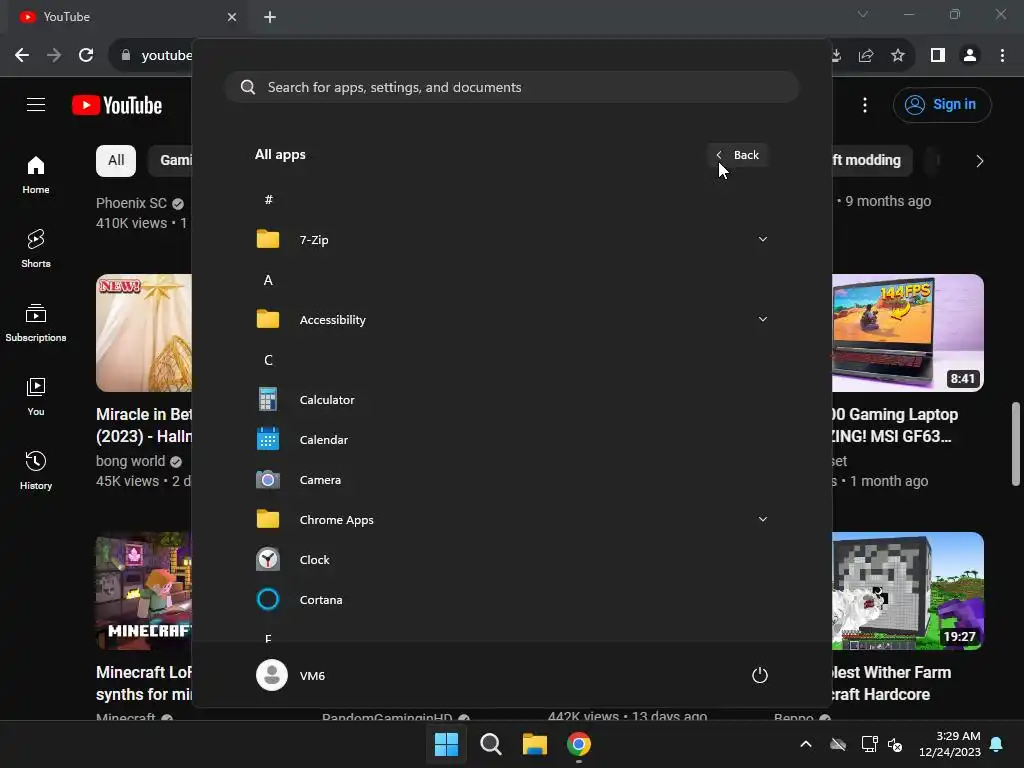Open the clock and date tray area
Image resolution: width=1024 pixels, height=768 pixels.
[950, 744]
